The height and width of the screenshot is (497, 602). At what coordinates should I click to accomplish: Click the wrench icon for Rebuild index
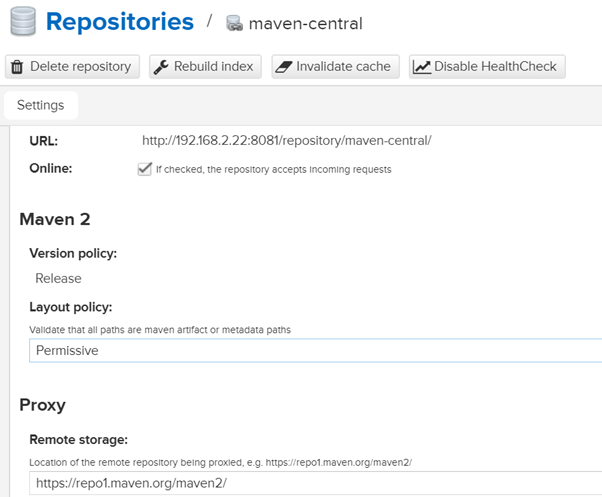tap(161, 67)
